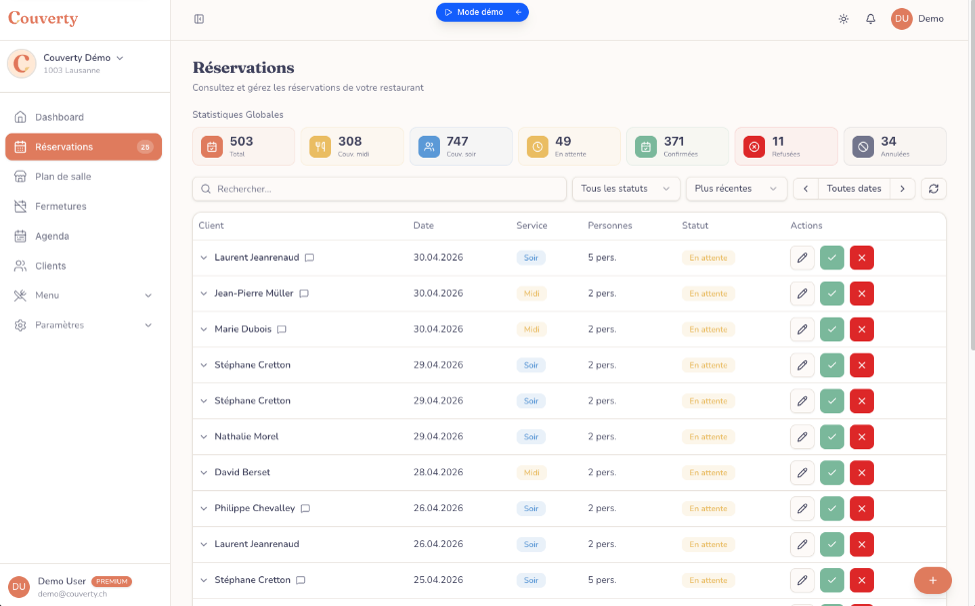The image size is (975, 606).
Task: Open the Couverty Démo restaurant switcher
Action: click(83, 63)
